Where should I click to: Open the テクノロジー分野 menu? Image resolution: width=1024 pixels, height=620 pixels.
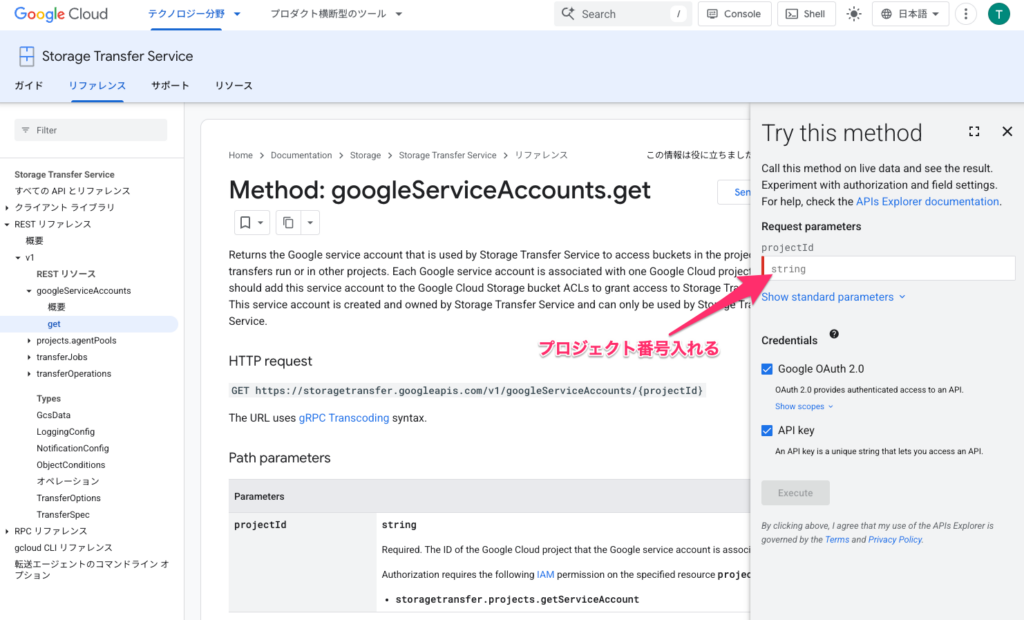click(194, 14)
